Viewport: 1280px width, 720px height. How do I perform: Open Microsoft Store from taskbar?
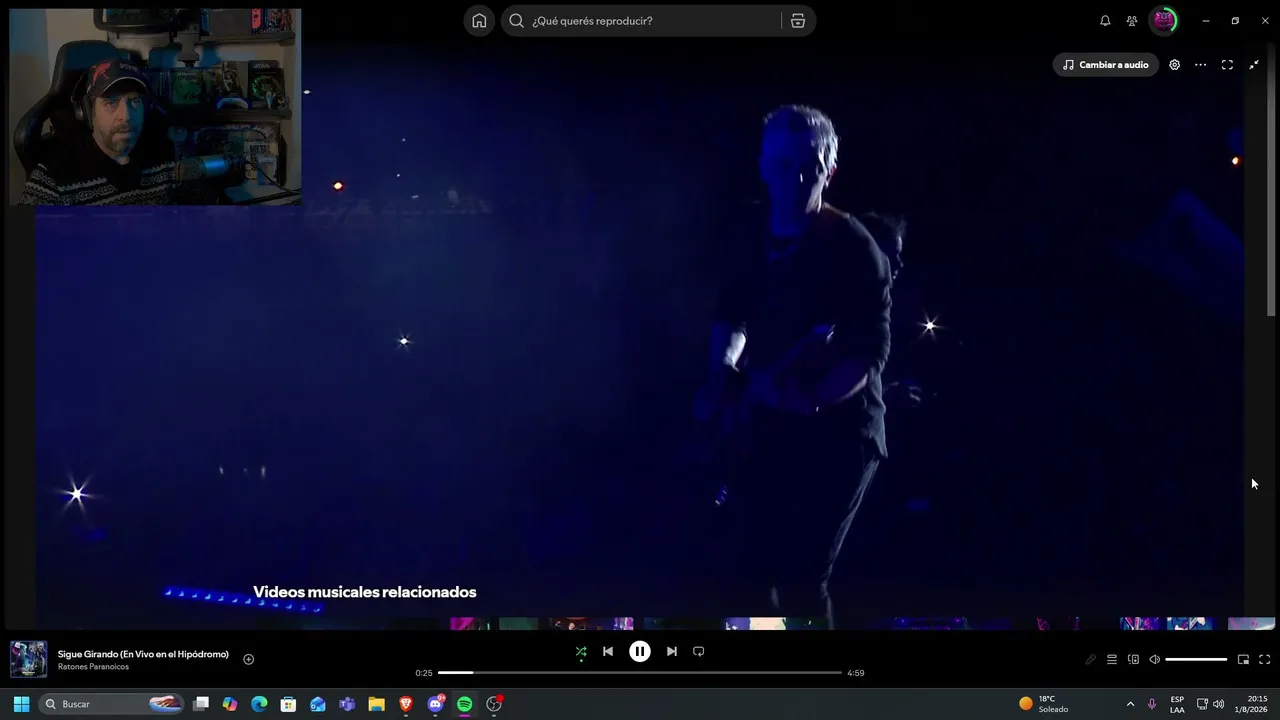288,704
